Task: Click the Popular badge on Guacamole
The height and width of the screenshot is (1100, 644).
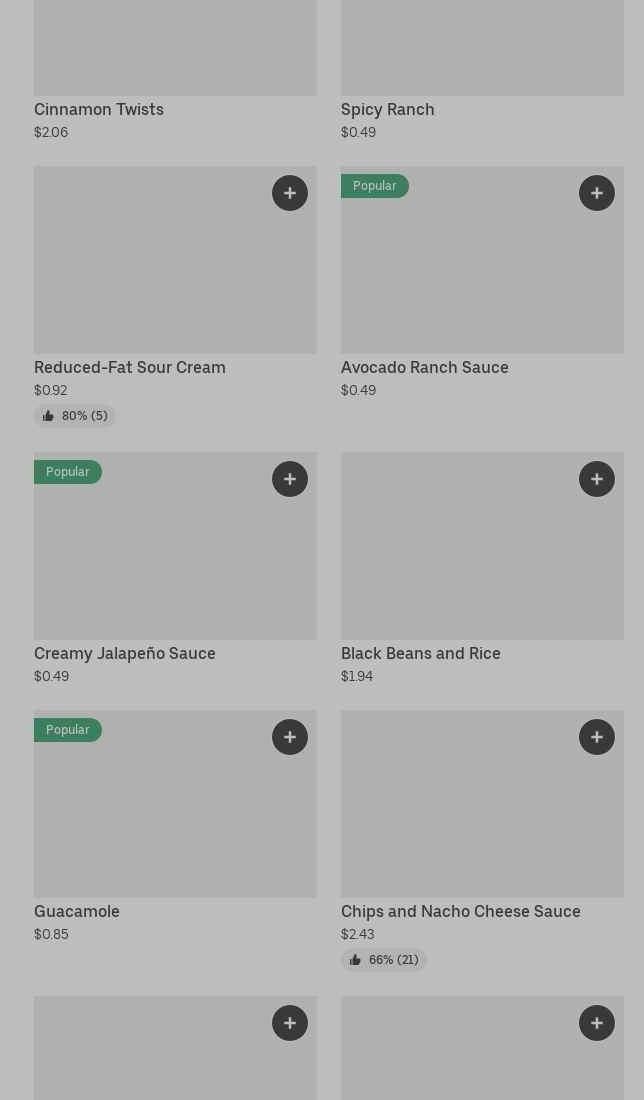Action: click(67, 730)
